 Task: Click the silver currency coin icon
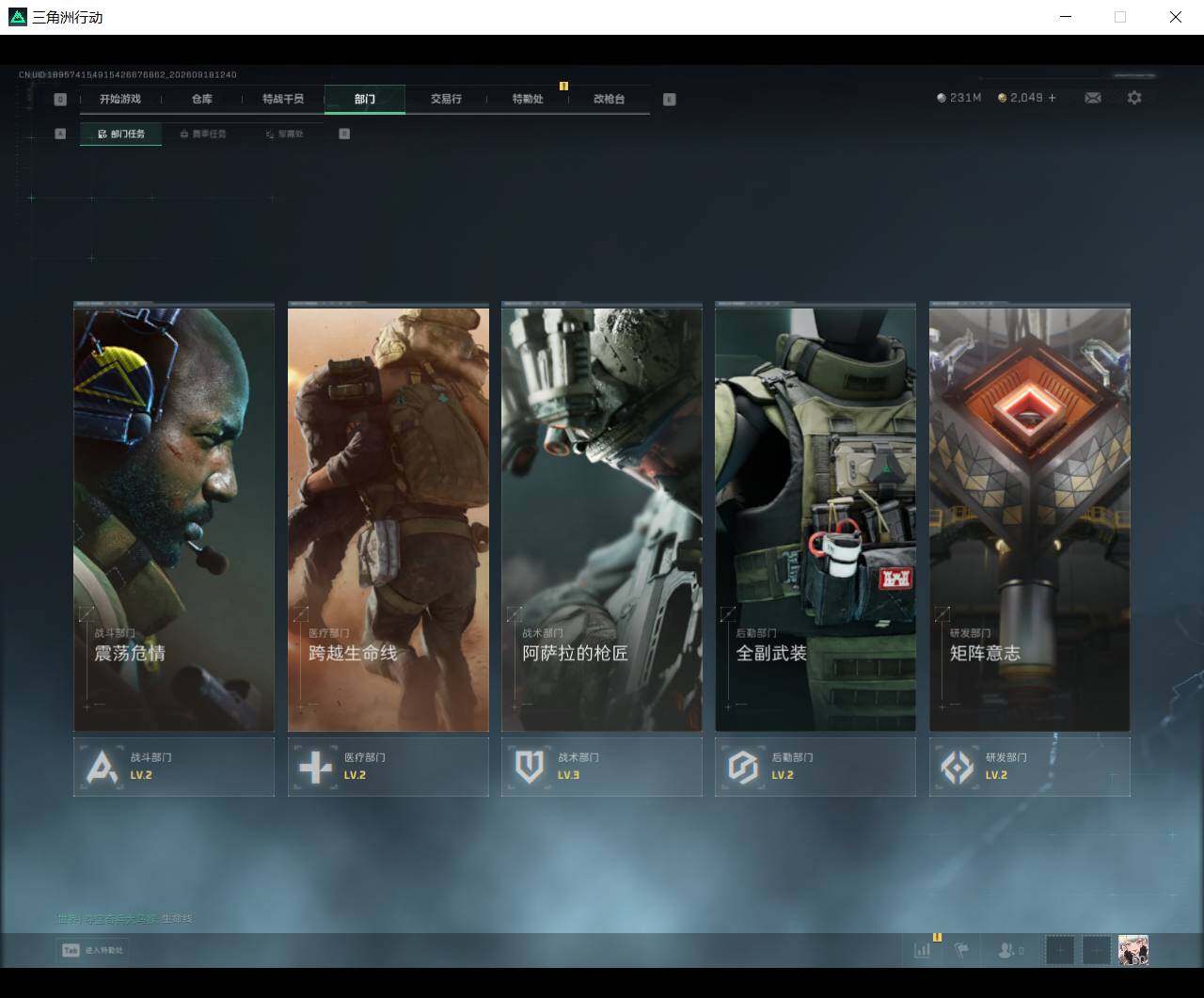point(942,98)
